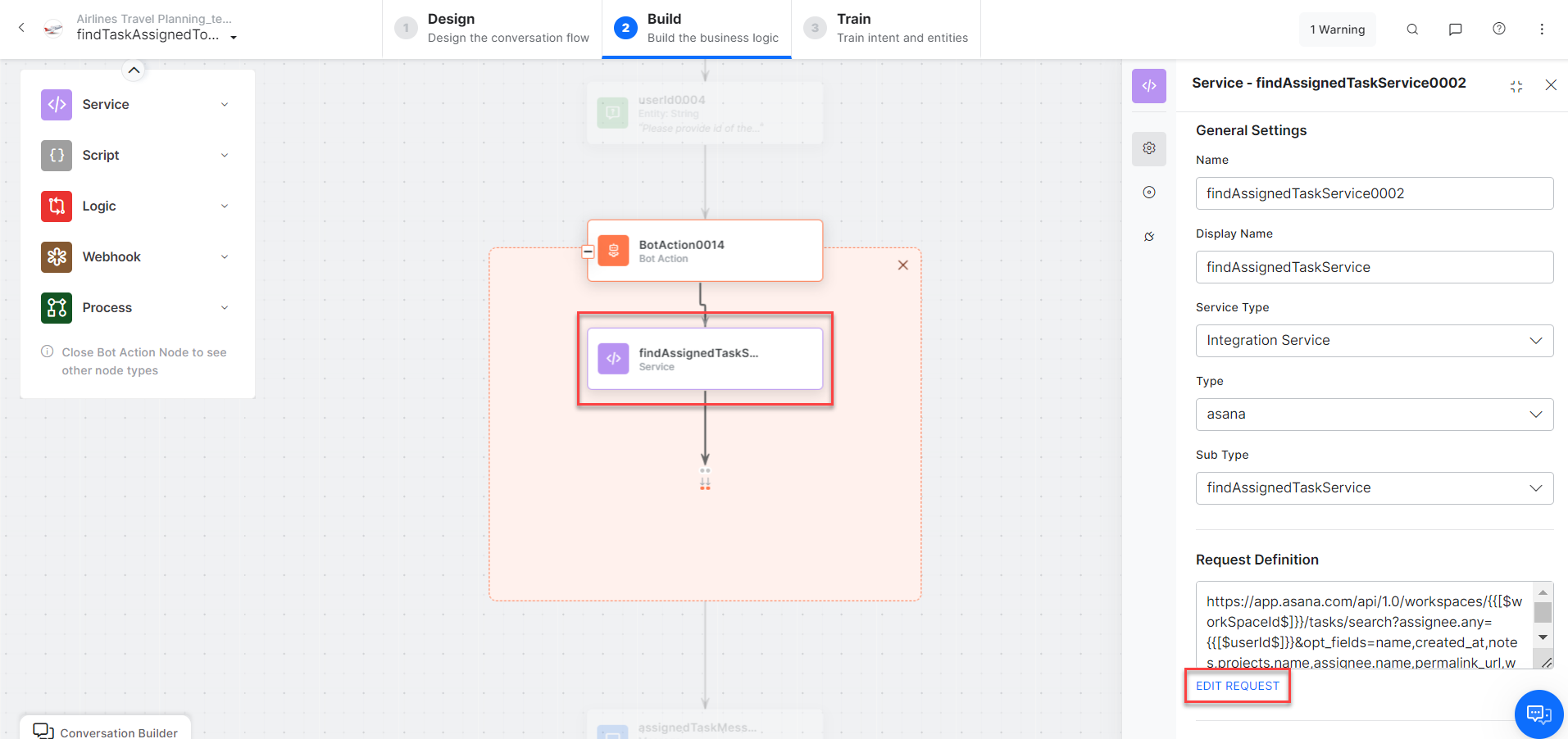1568x739 pixels.
Task: Collapse the BotAction0014 node group
Action: tap(588, 252)
